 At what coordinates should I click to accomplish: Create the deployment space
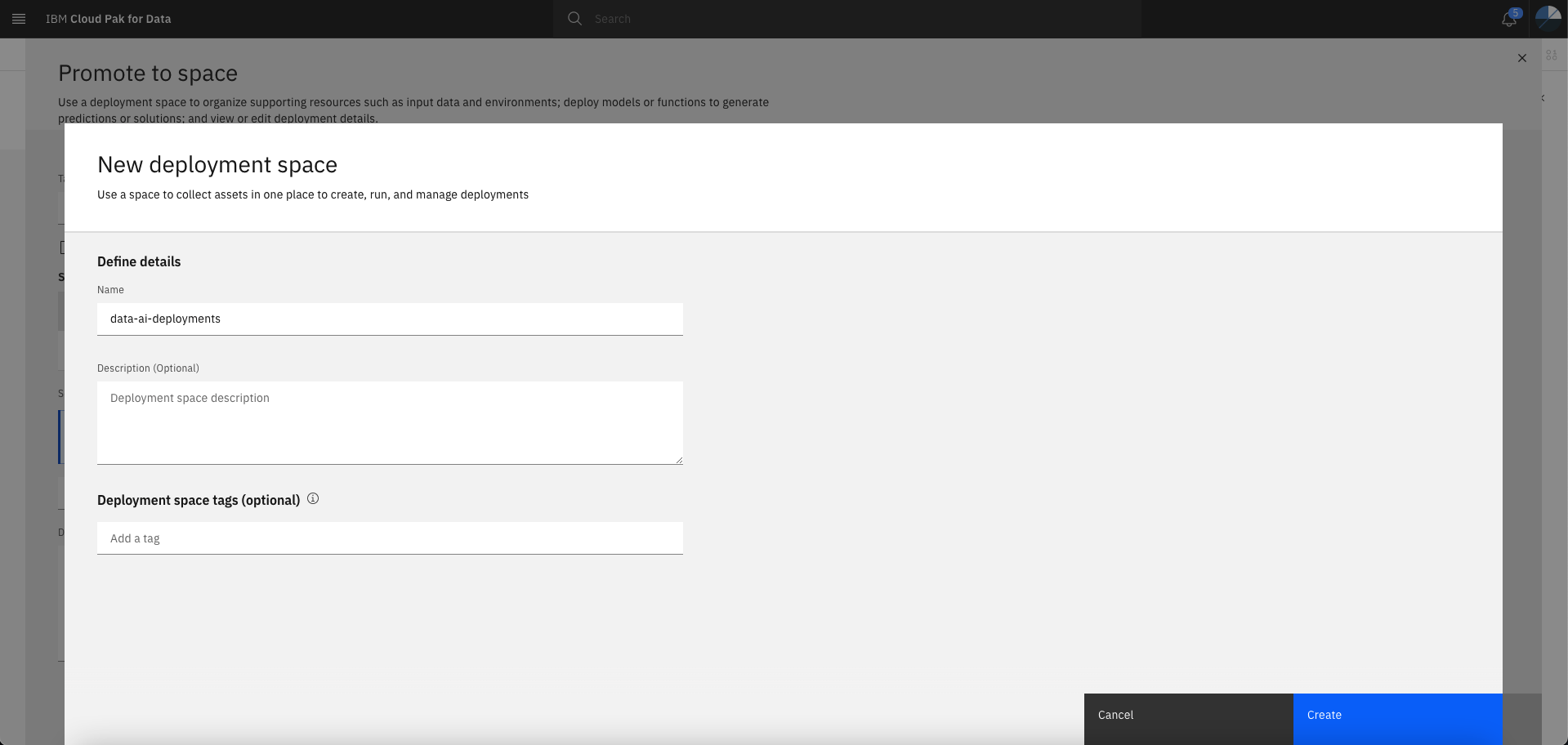coord(1398,719)
